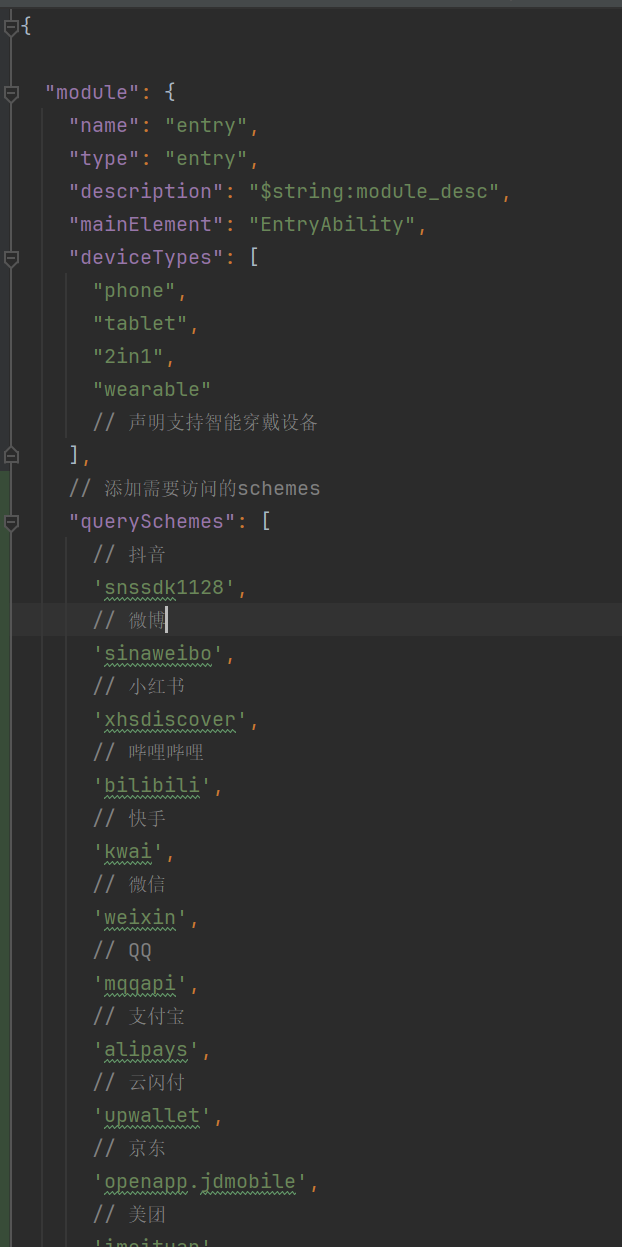Click the "$string:module_desc" value

coord(374,192)
